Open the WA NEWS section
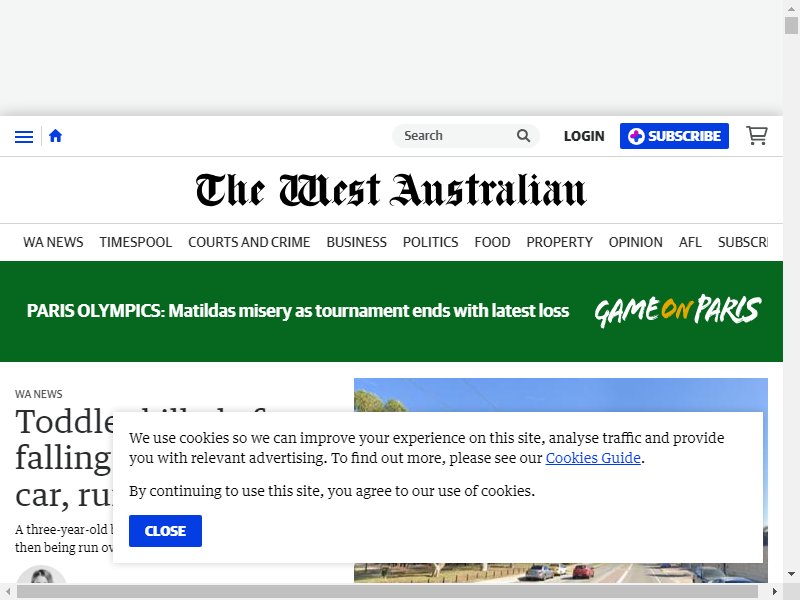The height and width of the screenshot is (600, 800). coord(53,242)
